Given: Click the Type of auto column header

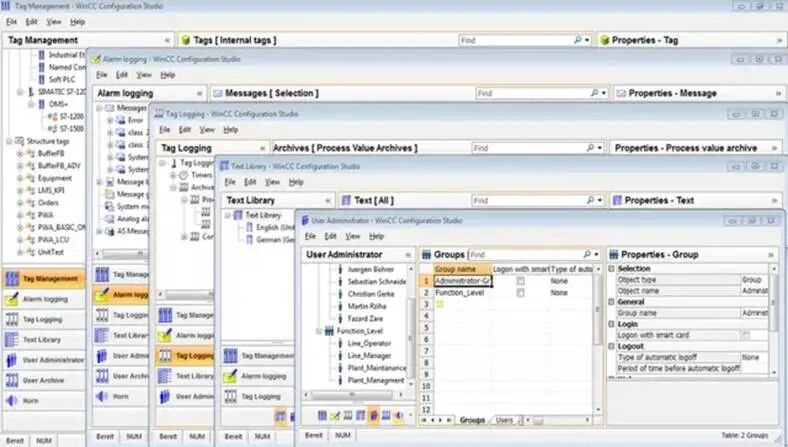Looking at the screenshot, I should click(x=571, y=269).
